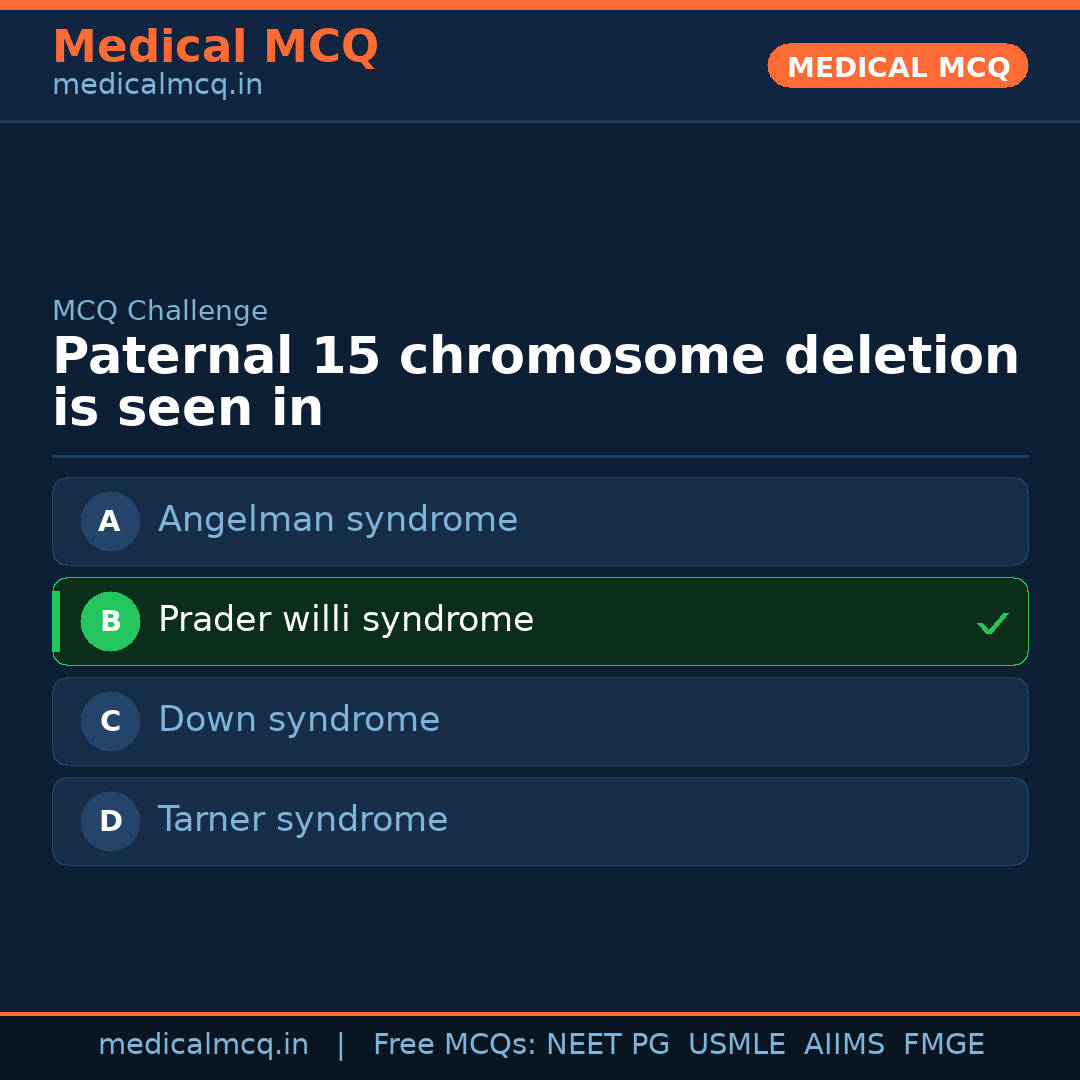Click the green checkmark icon
This screenshot has width=1080, height=1080.
pyautogui.click(x=992, y=623)
